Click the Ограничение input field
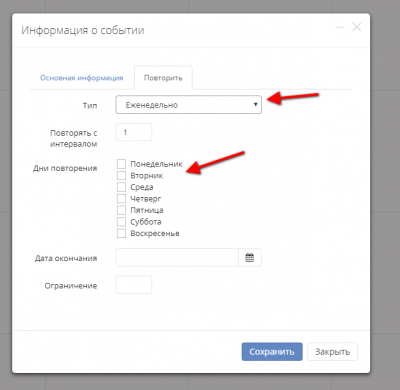The height and width of the screenshot is (390, 400). click(134, 285)
